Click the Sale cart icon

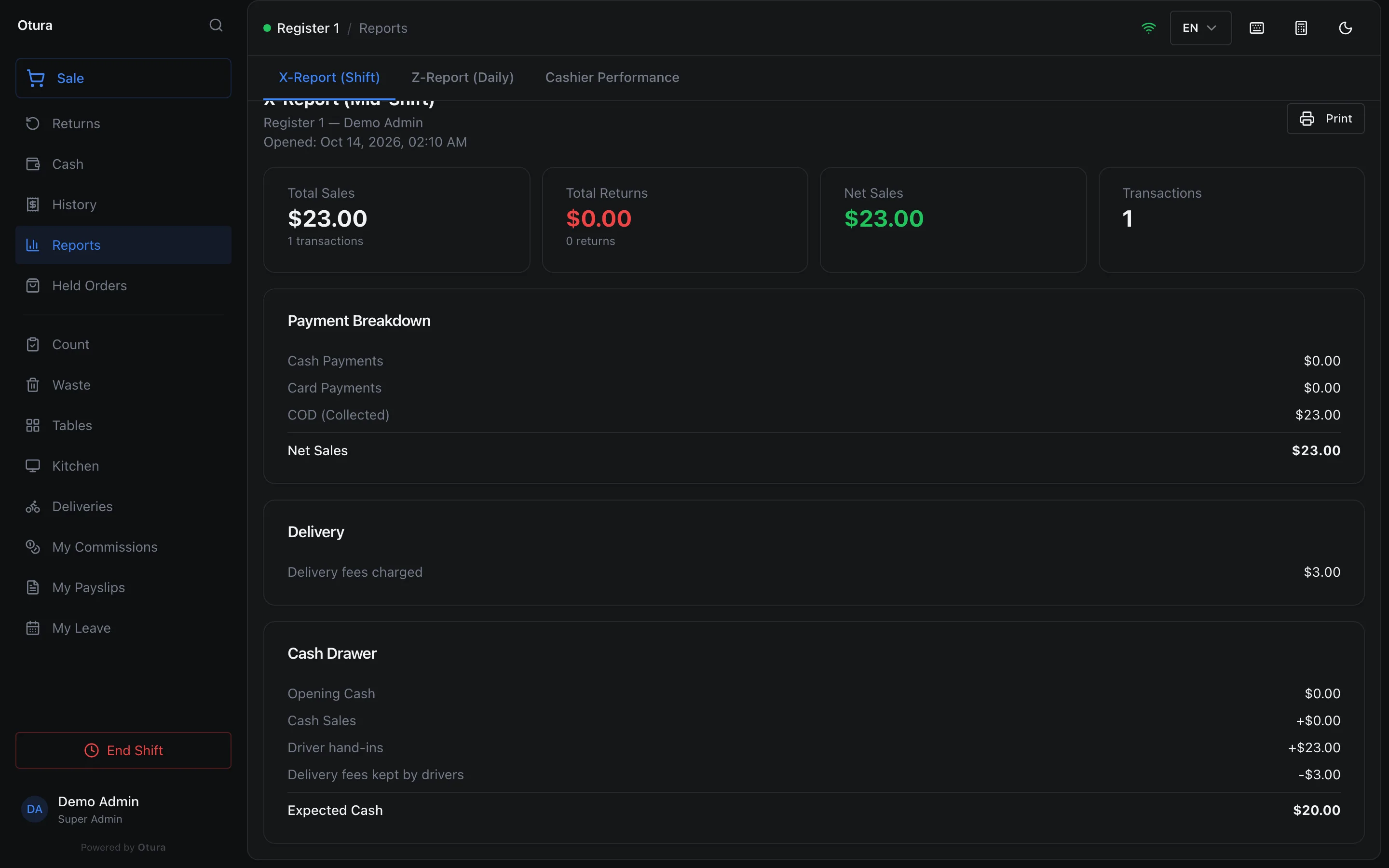(36, 78)
